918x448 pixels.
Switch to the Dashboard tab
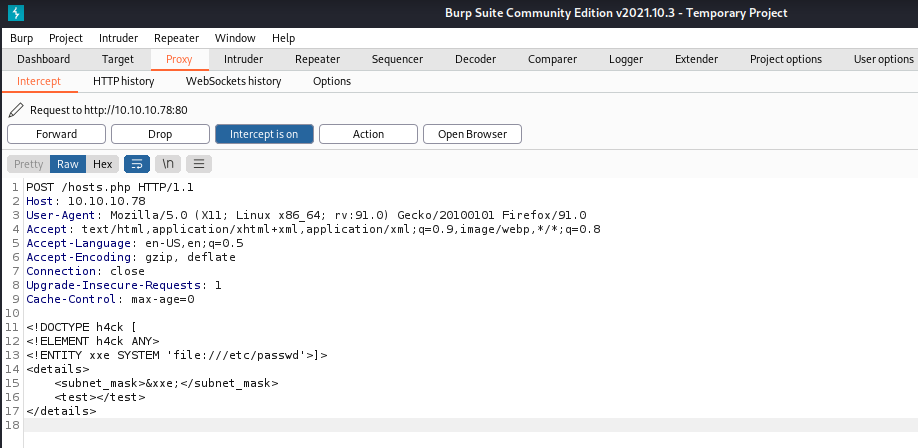[x=43, y=59]
